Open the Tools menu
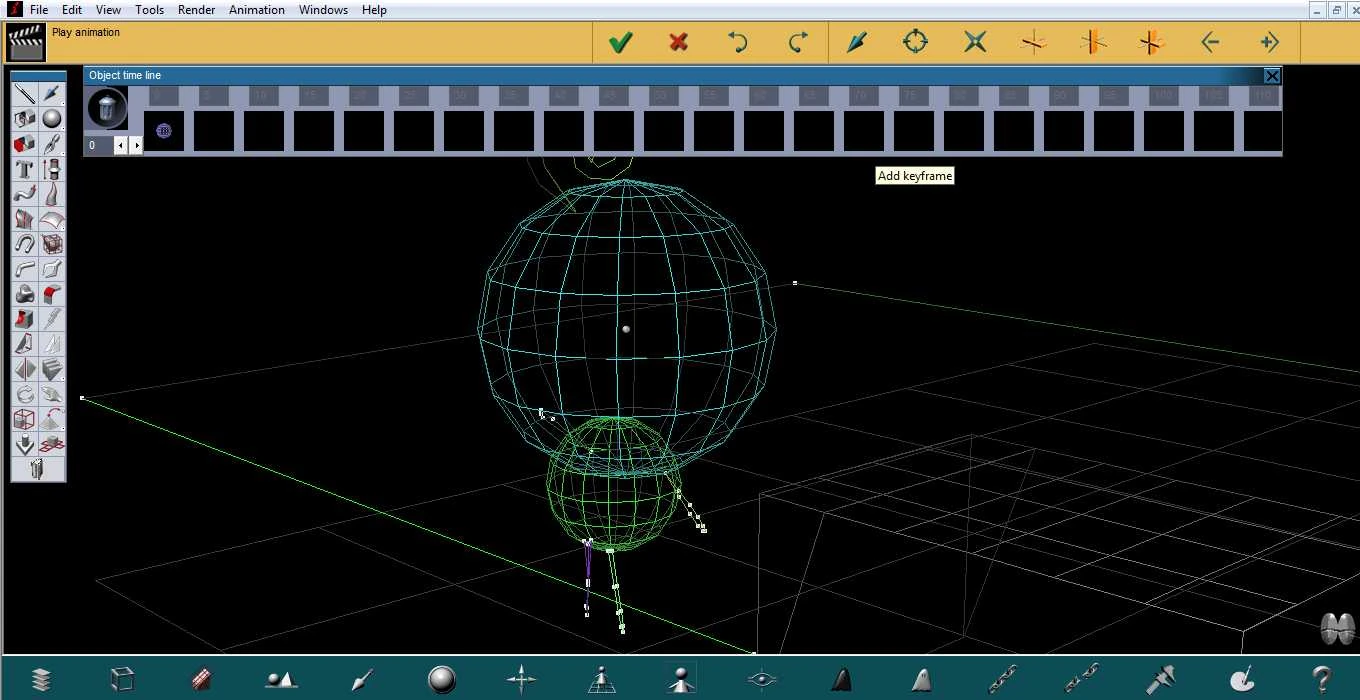Viewport: 1360px width, 700px height. 149,10
